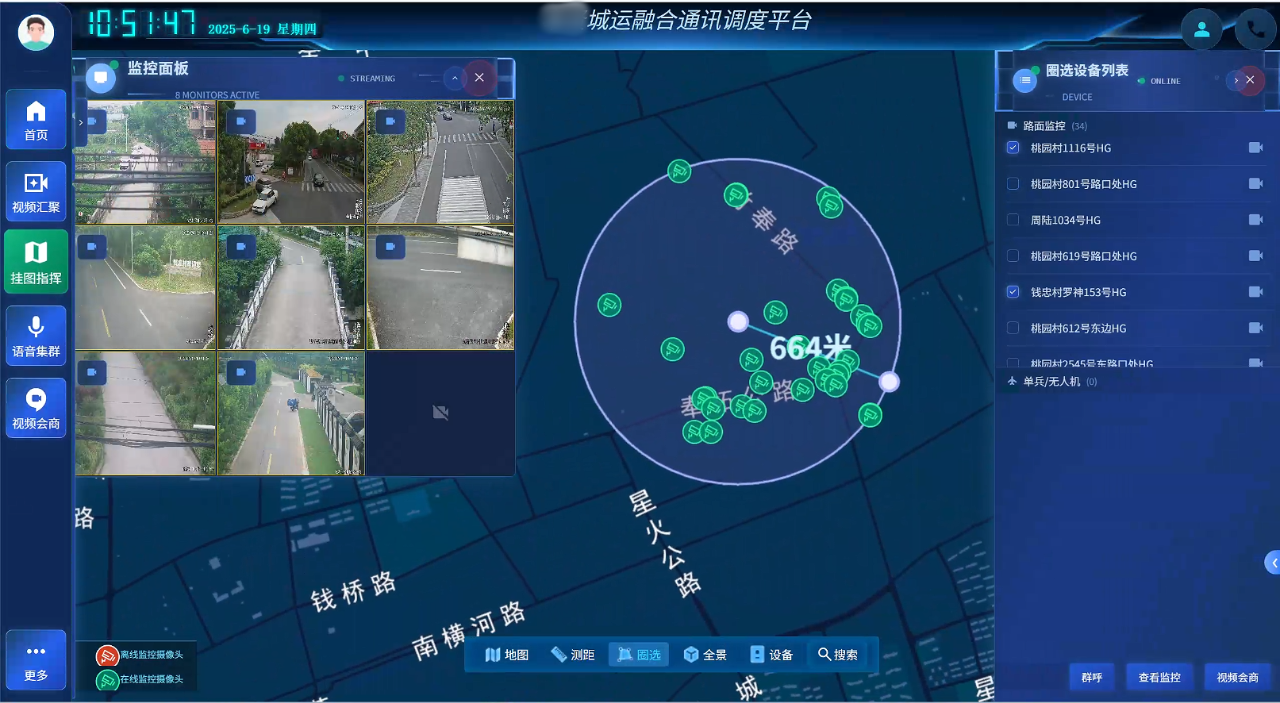1280x703 pixels.
Task: Click the 群呼 group call button
Action: (x=1091, y=677)
